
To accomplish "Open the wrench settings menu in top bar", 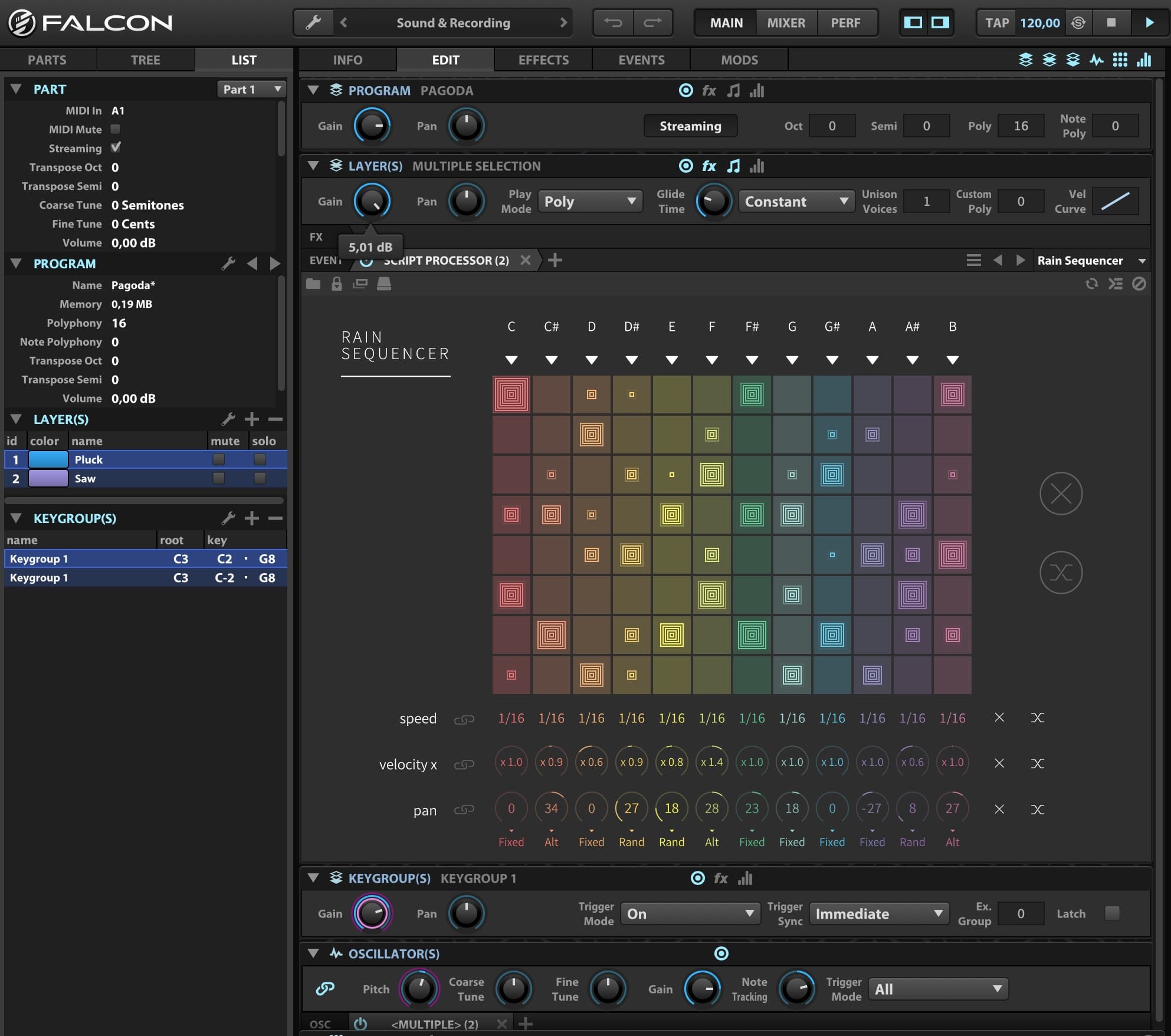I will coord(313,23).
